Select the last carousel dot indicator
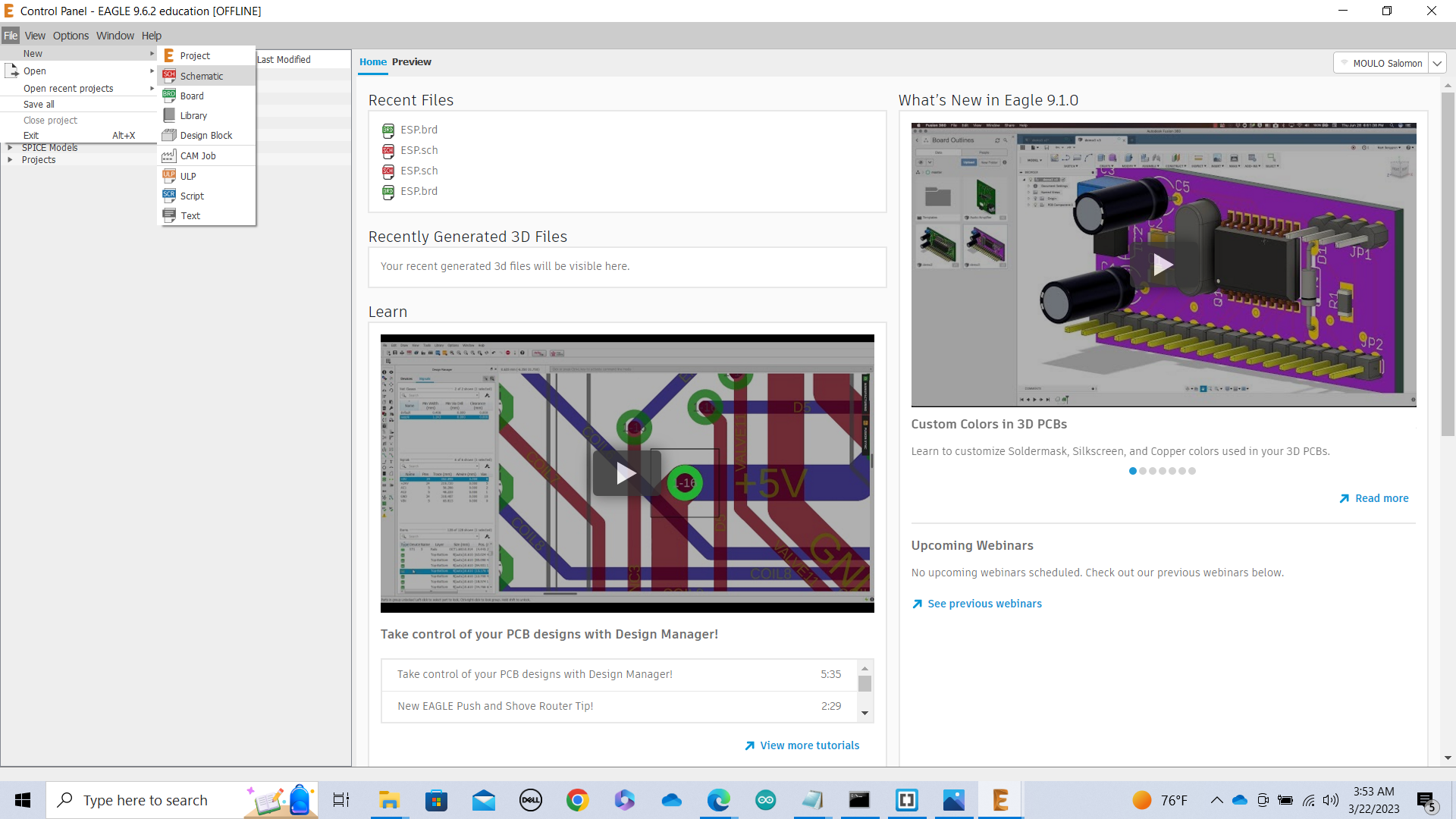The image size is (1456, 819). [1192, 471]
